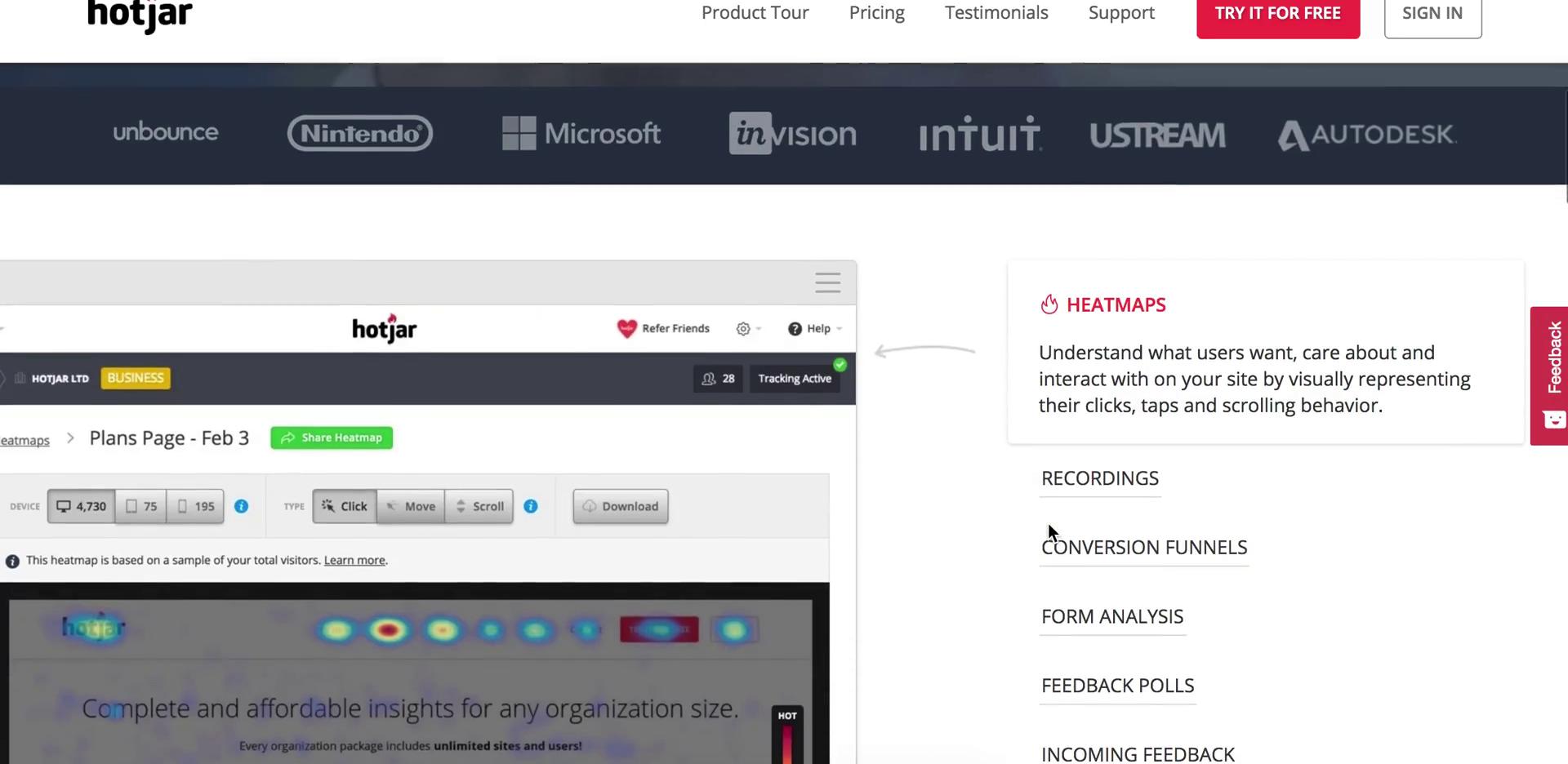Open the hamburger menu in the mock browser
The height and width of the screenshot is (764, 1568).
point(827,282)
